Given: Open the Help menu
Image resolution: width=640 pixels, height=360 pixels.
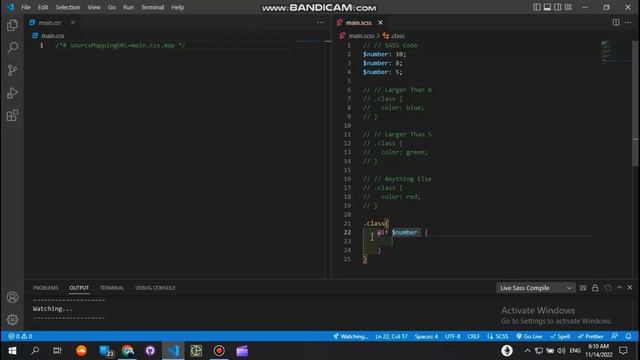Looking at the screenshot, I should 178,7.
